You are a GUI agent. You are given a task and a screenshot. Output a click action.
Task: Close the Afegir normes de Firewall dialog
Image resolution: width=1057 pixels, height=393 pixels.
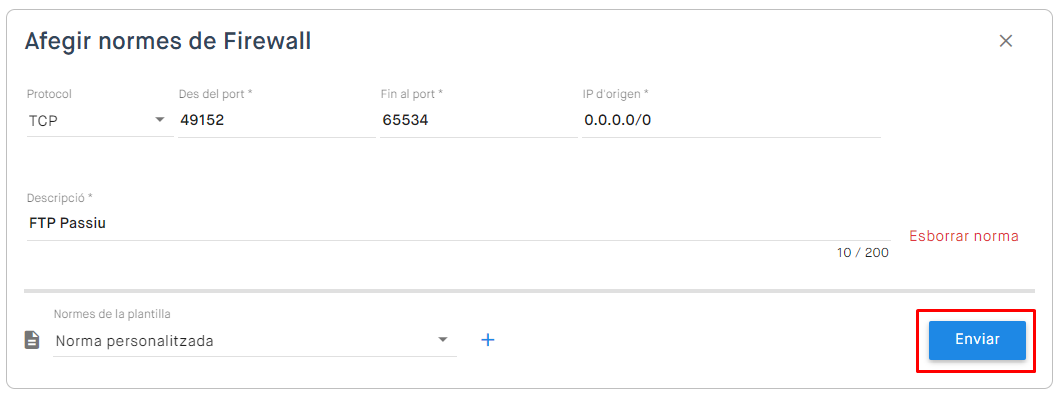1006,41
